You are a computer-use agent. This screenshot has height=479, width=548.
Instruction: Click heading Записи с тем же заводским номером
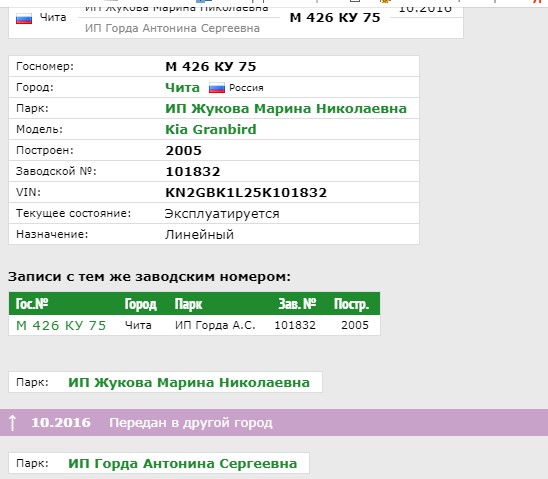[150, 277]
